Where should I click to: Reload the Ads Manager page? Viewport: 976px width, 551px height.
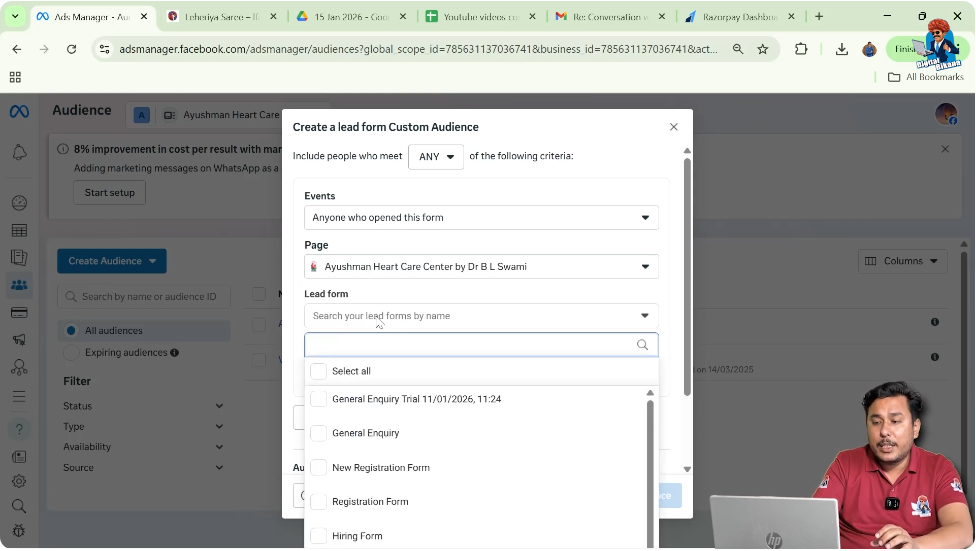pos(72,49)
